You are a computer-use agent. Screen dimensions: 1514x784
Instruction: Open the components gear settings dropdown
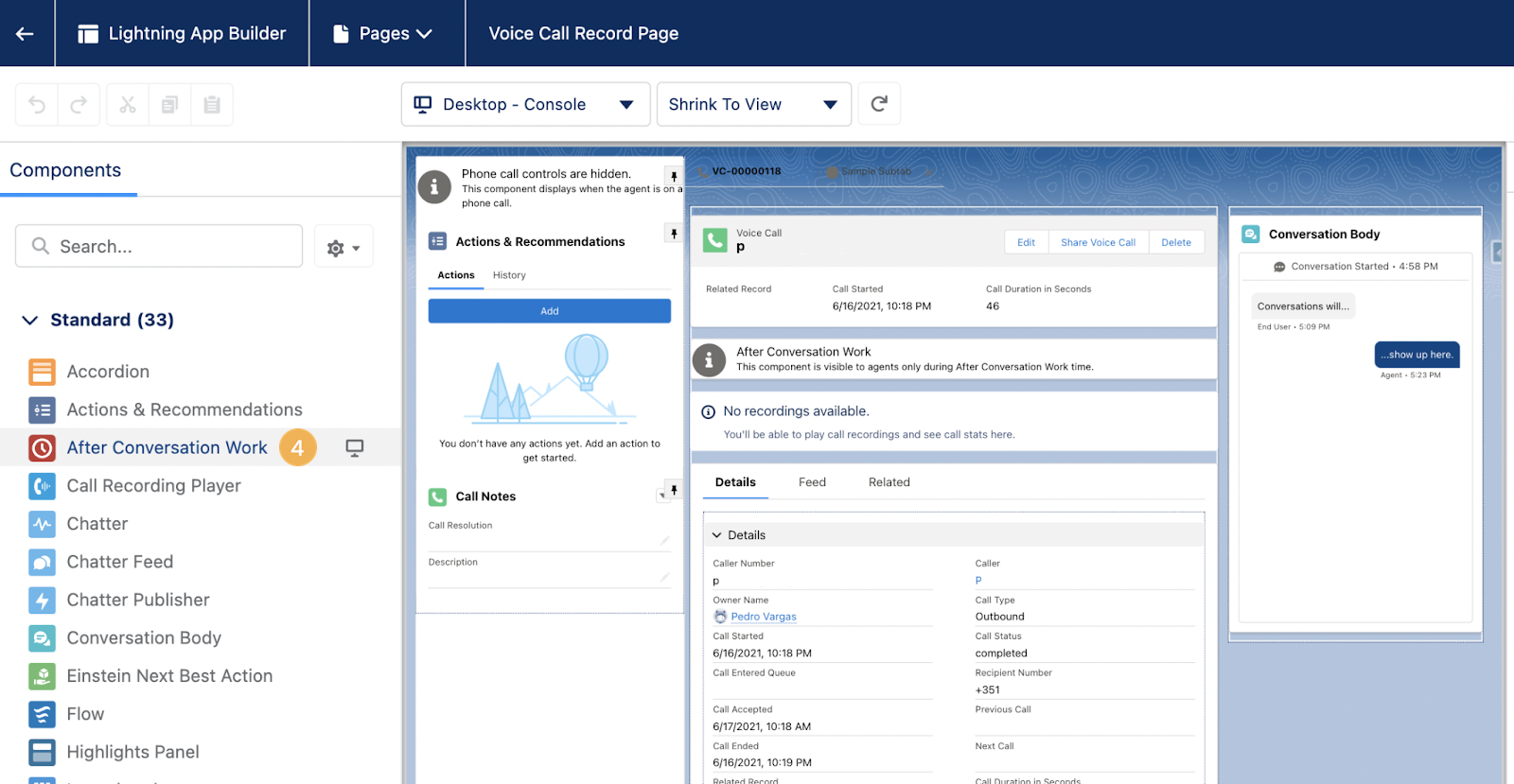(343, 247)
